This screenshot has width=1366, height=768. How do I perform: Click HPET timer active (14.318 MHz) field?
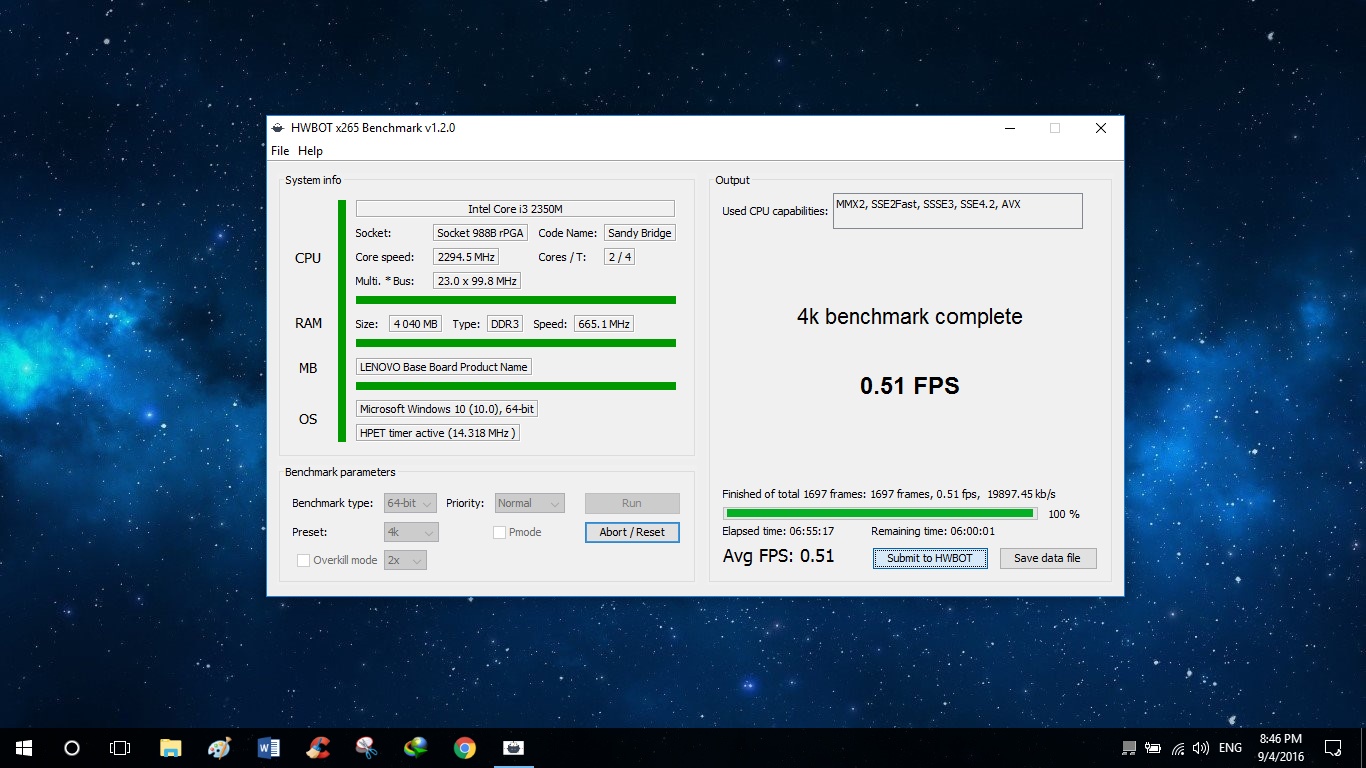point(438,433)
